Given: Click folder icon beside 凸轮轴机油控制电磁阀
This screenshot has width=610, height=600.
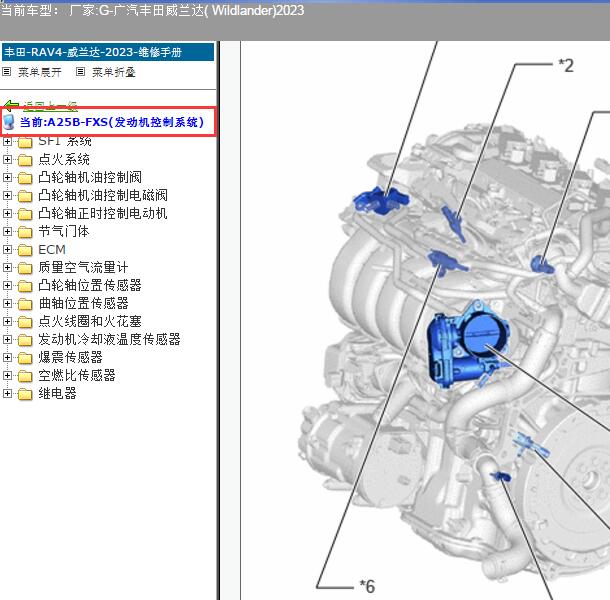Looking at the screenshot, I should [25, 196].
